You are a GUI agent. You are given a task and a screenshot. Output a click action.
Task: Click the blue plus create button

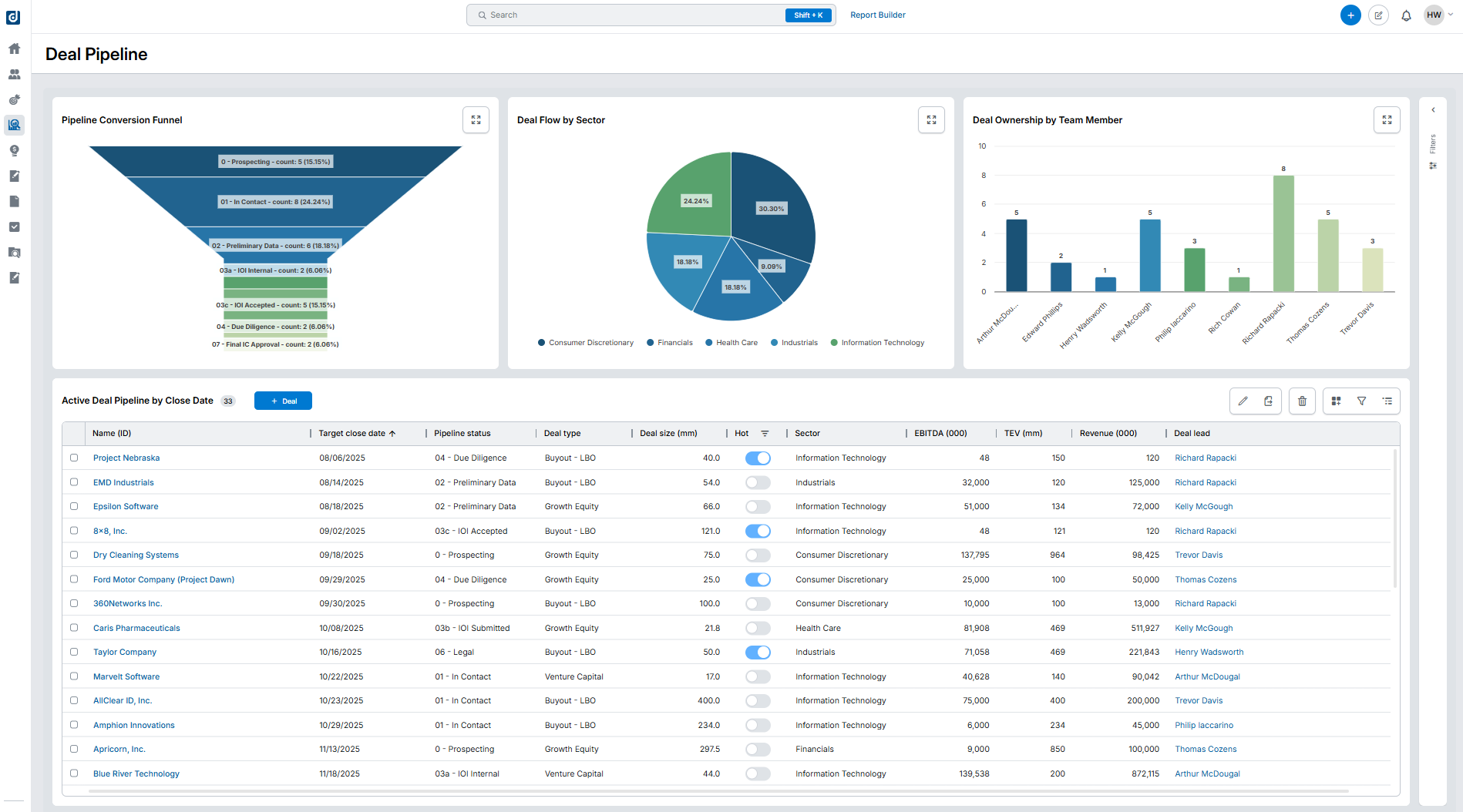1350,15
